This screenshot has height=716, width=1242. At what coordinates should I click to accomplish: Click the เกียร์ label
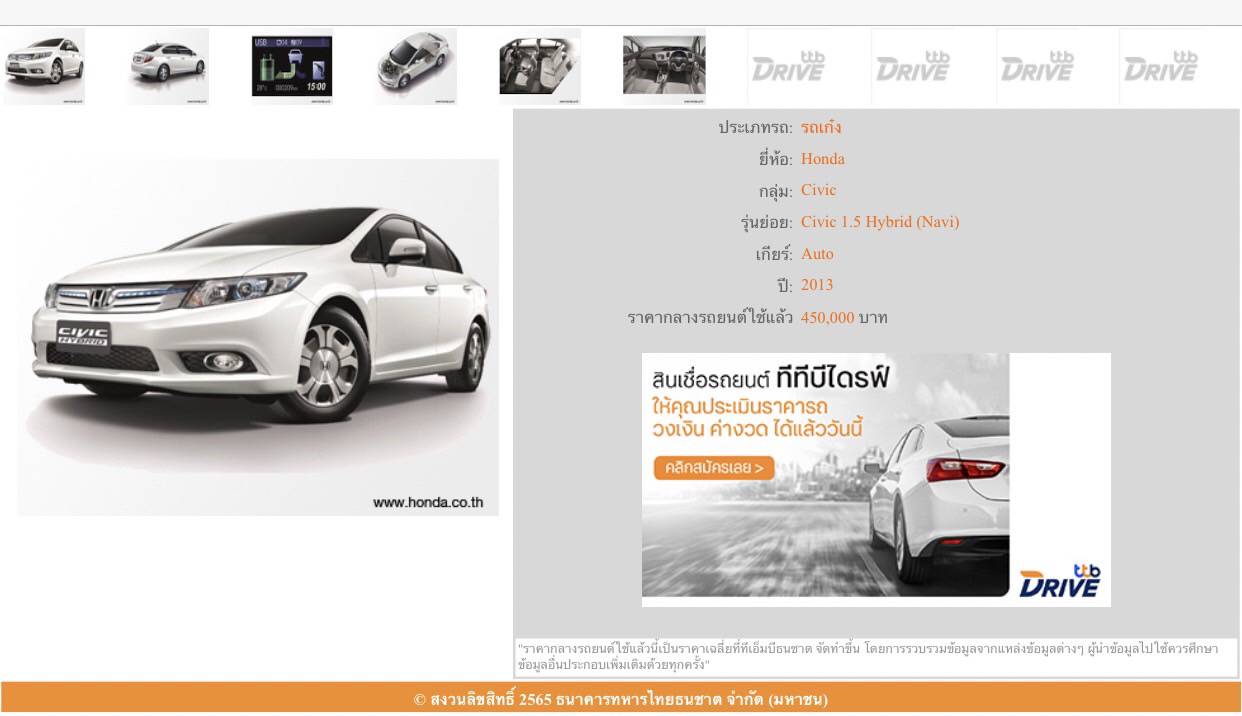tap(774, 254)
